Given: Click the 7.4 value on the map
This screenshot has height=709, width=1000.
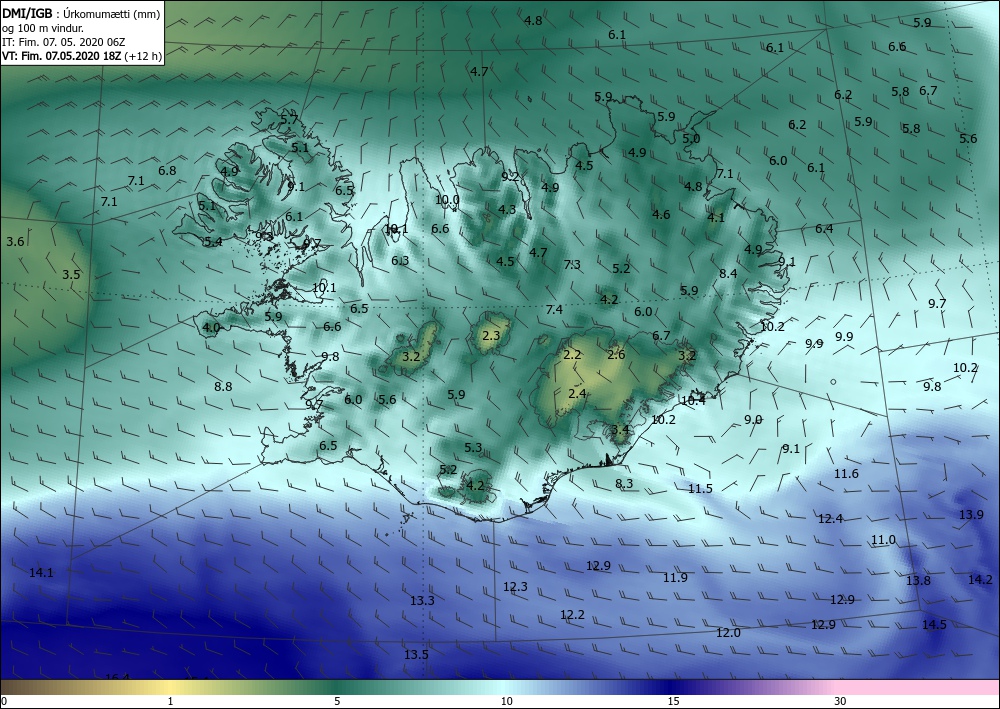Looking at the screenshot, I should [x=554, y=310].
